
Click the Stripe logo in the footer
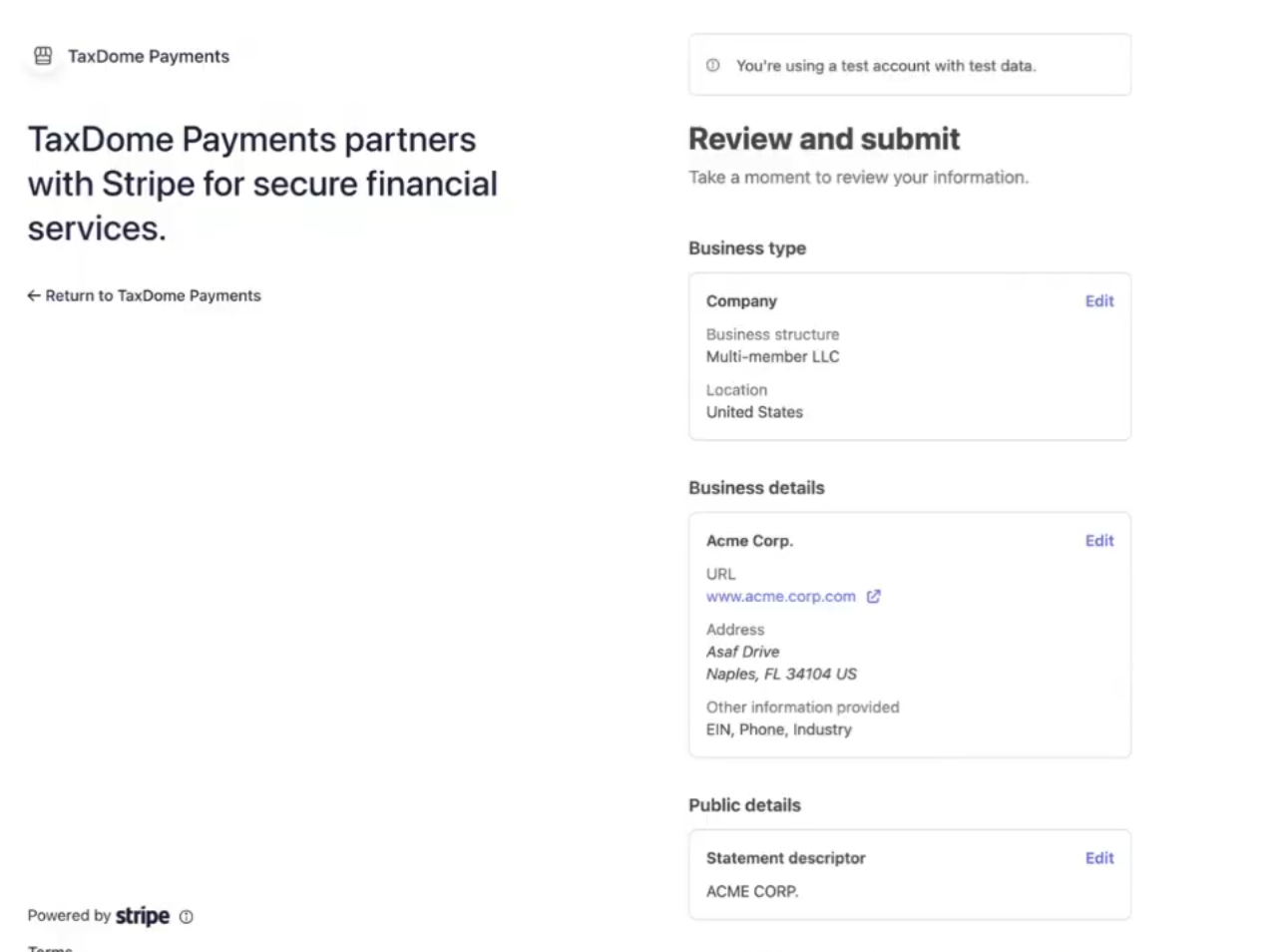(x=143, y=915)
